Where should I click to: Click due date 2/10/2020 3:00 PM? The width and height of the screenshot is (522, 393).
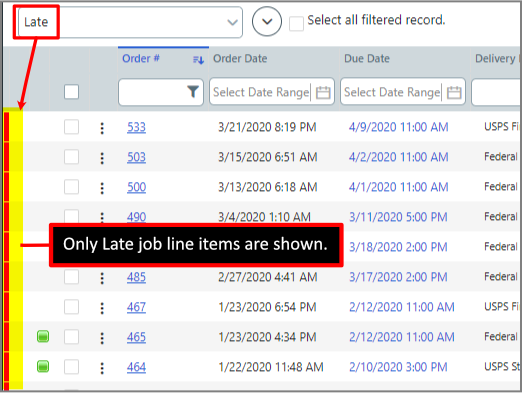[x=398, y=367]
